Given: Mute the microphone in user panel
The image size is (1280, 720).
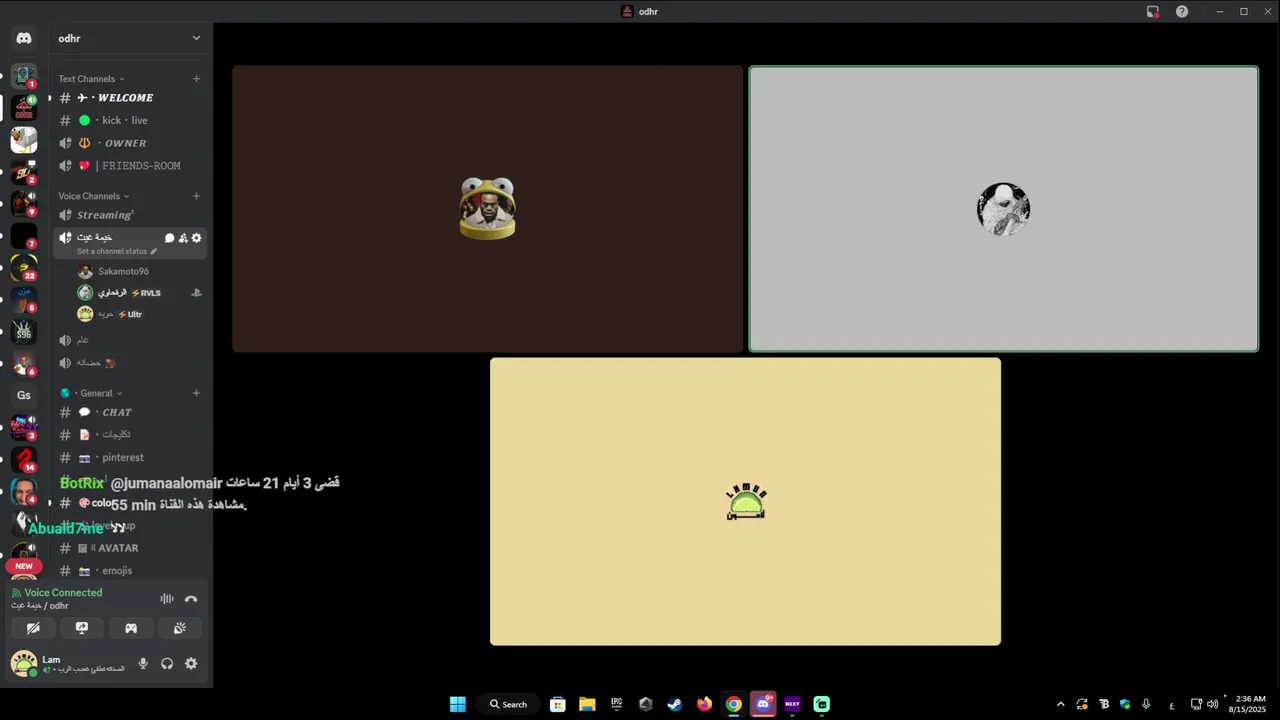Looking at the screenshot, I should click(x=143, y=663).
